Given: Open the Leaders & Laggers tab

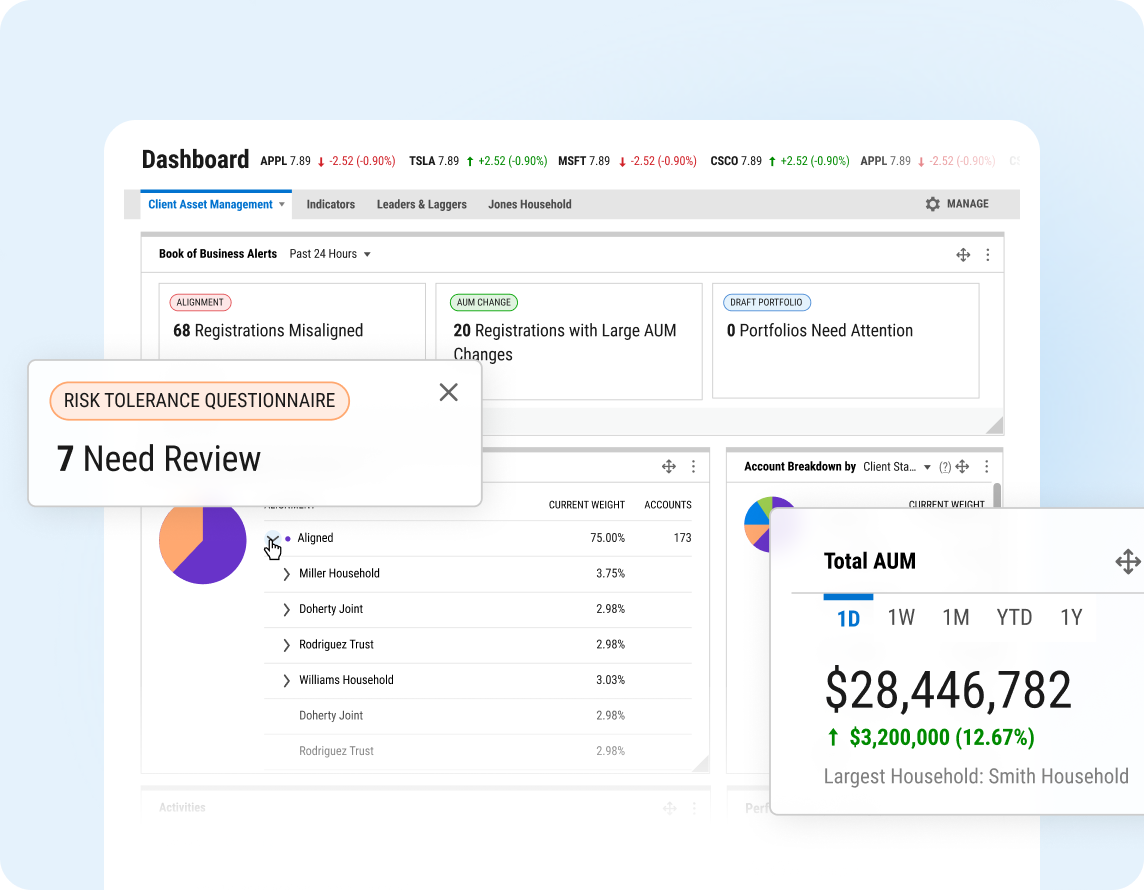Looking at the screenshot, I should pyautogui.click(x=422, y=205).
